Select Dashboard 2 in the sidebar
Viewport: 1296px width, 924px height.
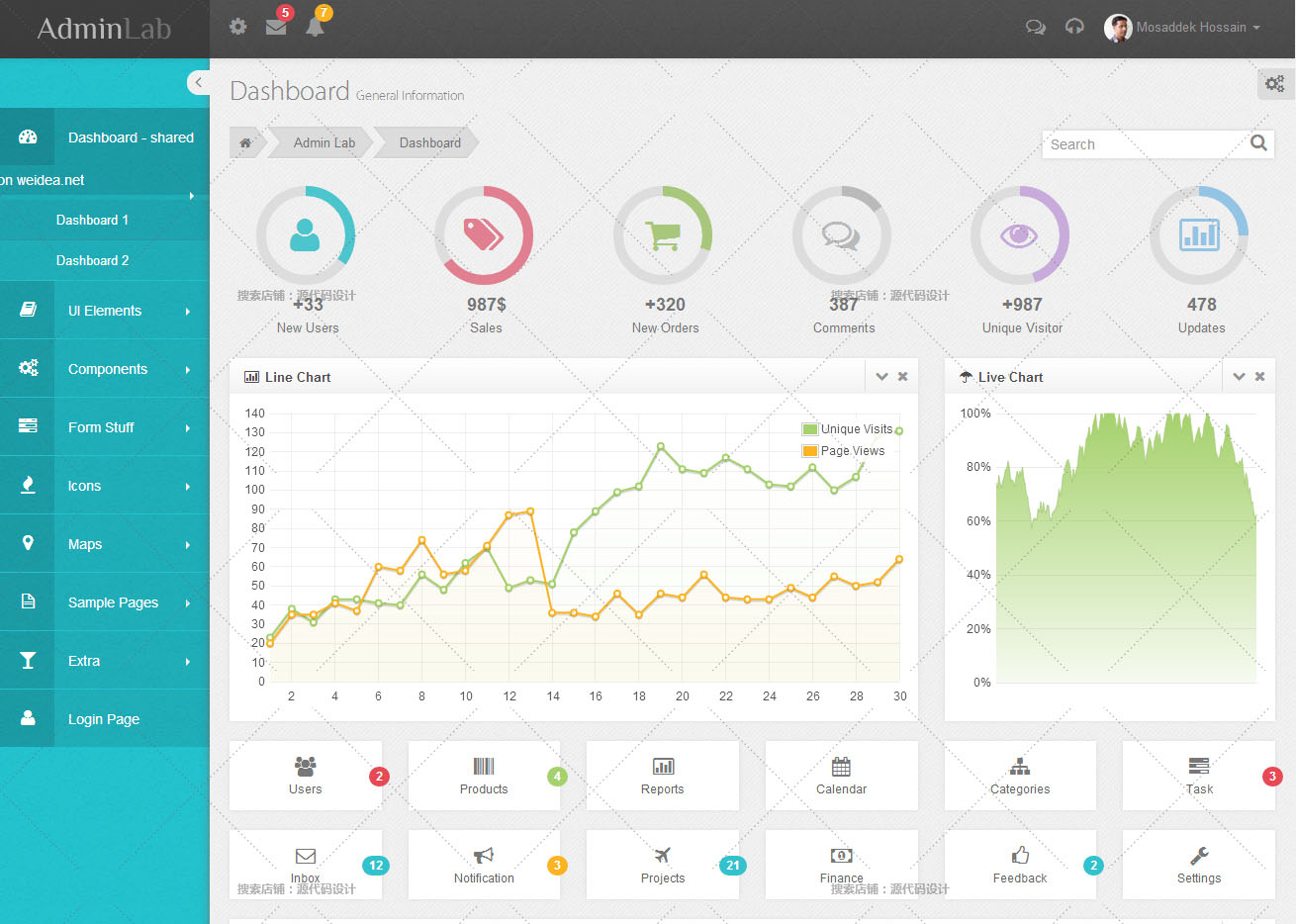[93, 260]
